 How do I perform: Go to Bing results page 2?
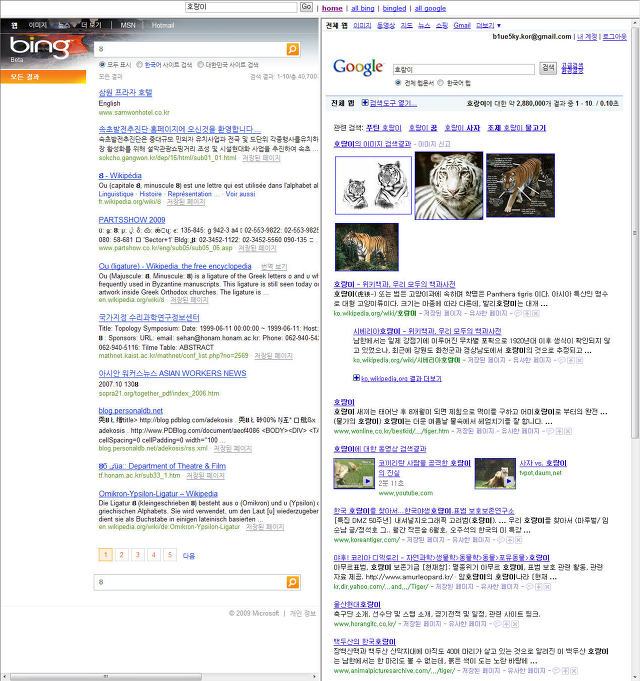[x=122, y=555]
